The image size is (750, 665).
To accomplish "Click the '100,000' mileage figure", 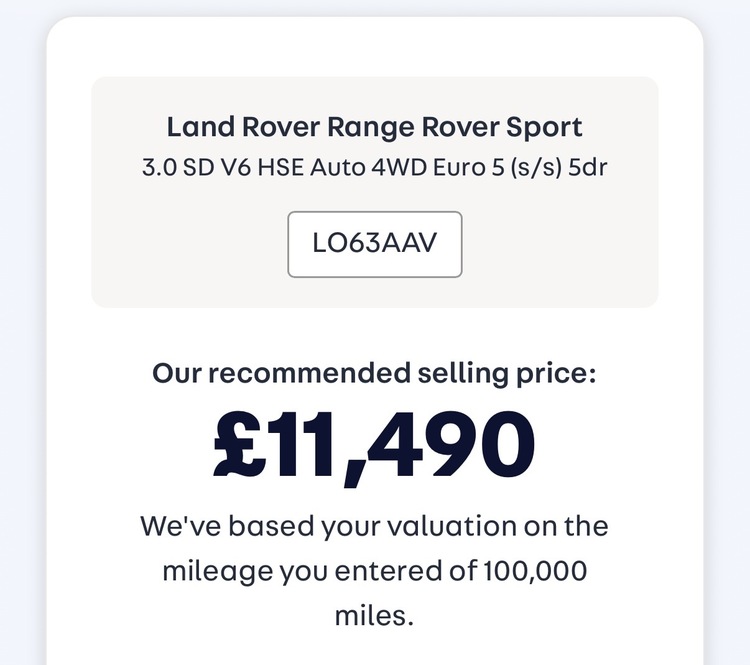I will [x=536, y=571].
